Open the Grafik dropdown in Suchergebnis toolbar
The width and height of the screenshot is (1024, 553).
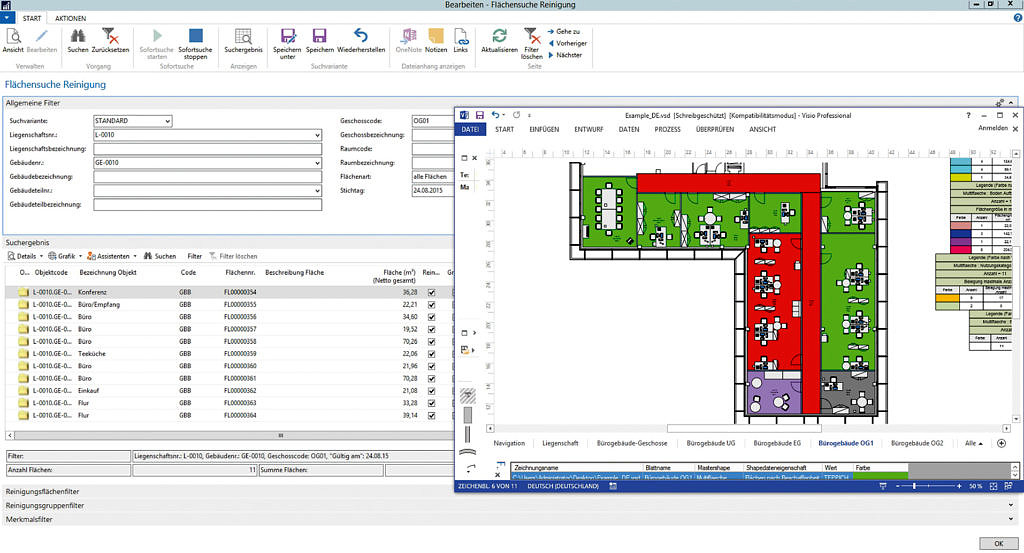(x=66, y=256)
